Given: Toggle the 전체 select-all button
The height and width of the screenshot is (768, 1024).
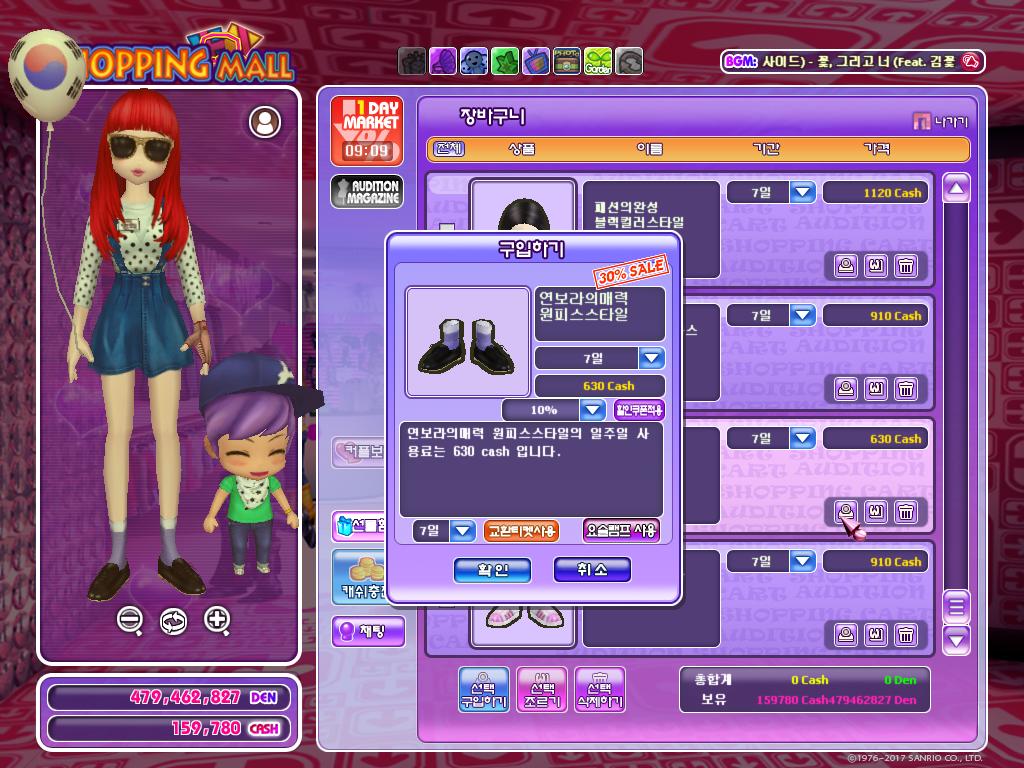Looking at the screenshot, I should click(x=449, y=149).
